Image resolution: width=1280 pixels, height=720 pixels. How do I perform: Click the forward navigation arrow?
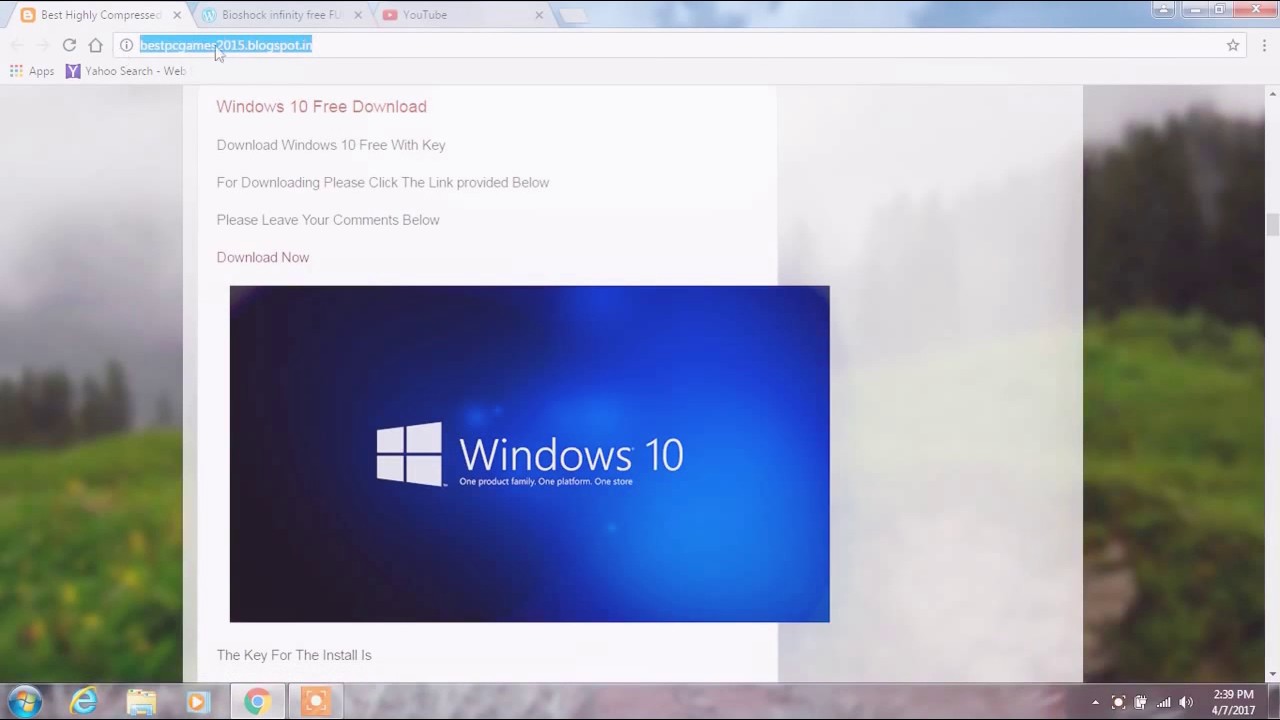coord(43,45)
